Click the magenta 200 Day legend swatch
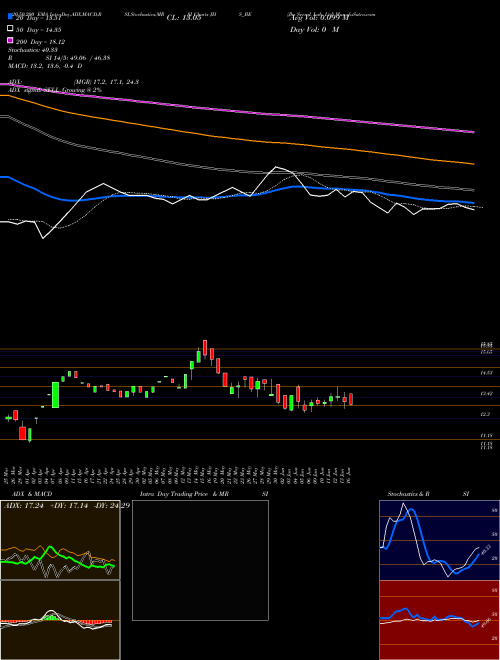 [x=11, y=41]
